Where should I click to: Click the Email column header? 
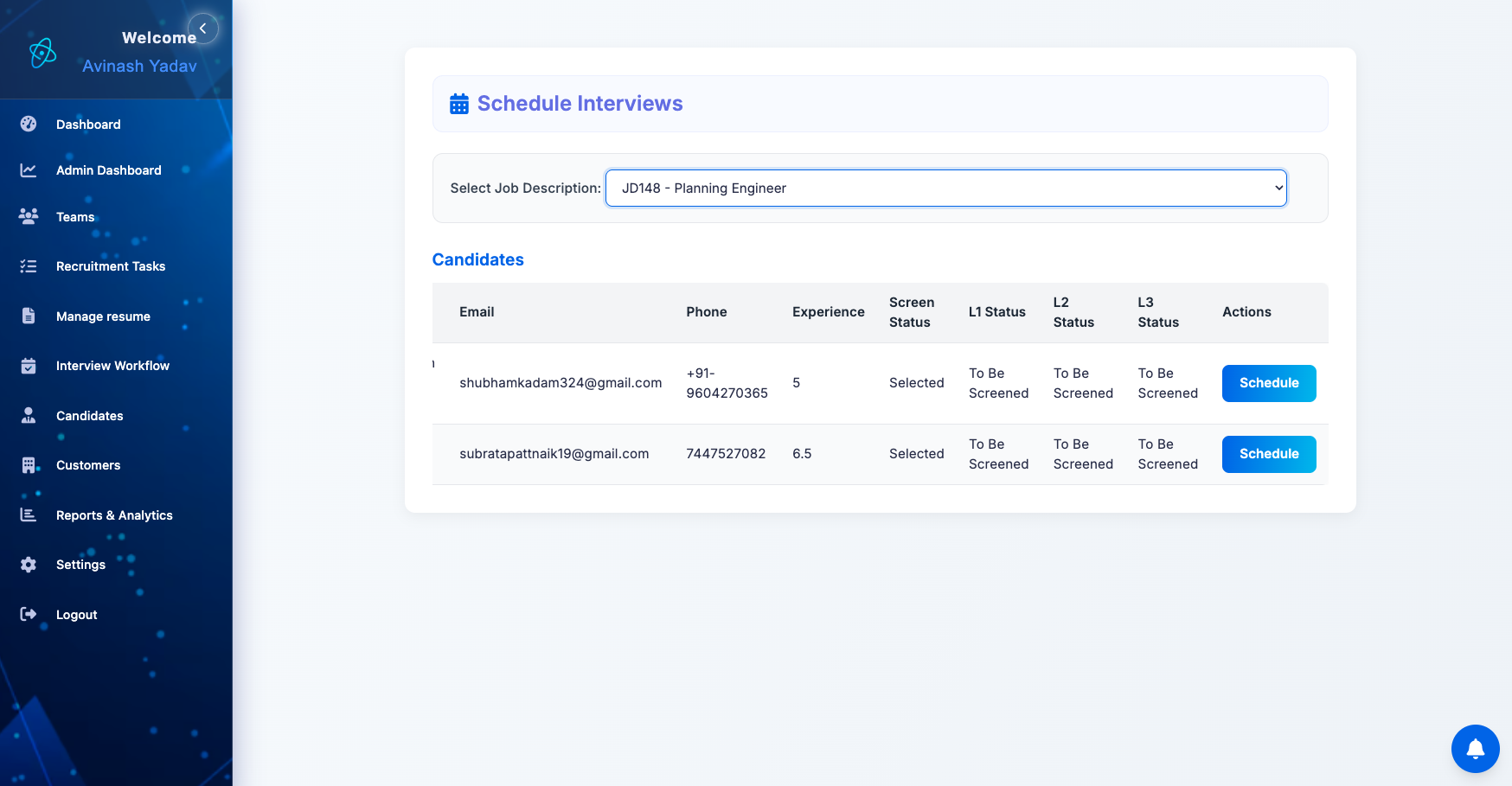[477, 312]
